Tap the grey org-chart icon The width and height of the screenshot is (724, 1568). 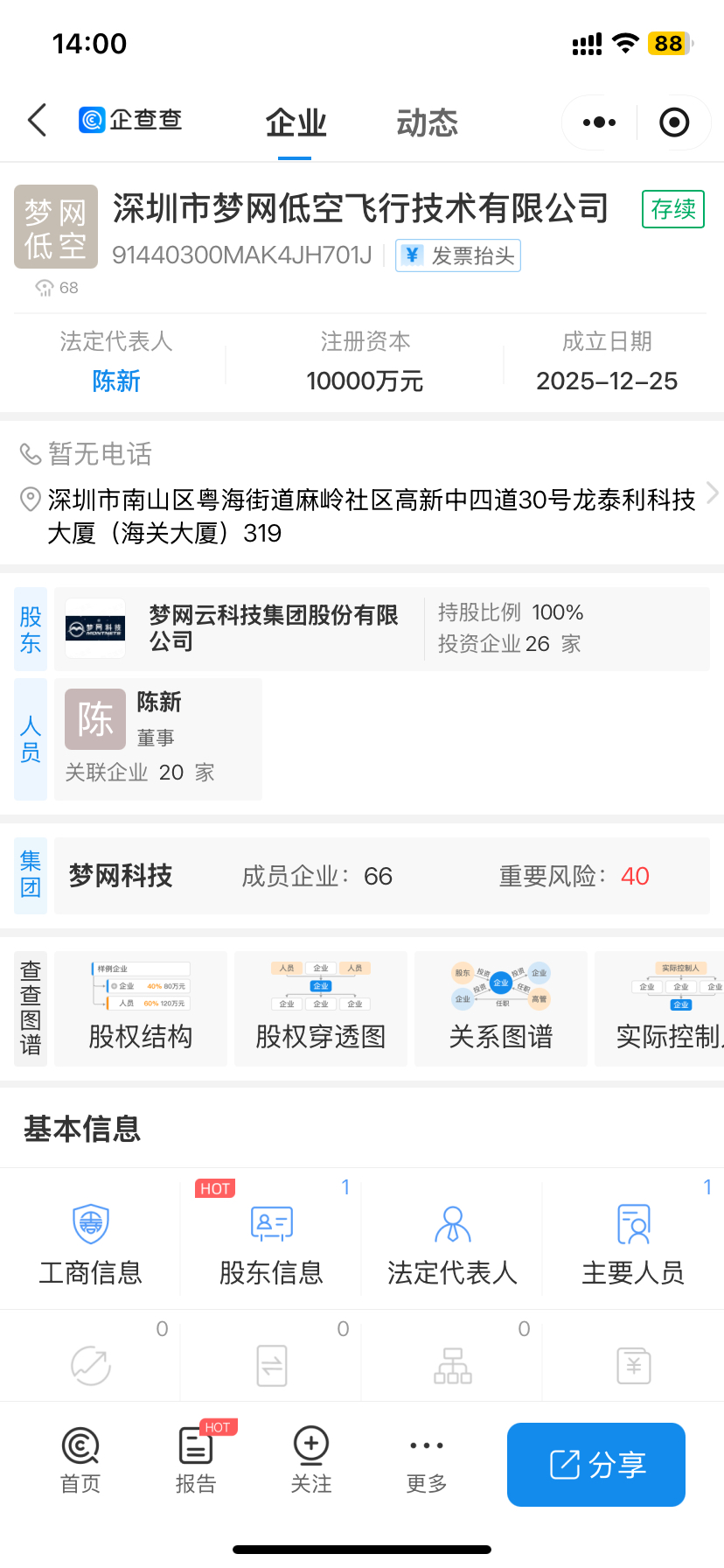[x=453, y=1365]
